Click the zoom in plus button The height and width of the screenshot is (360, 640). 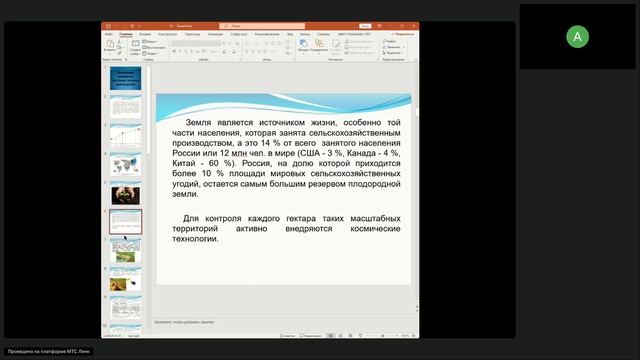[x=397, y=336]
